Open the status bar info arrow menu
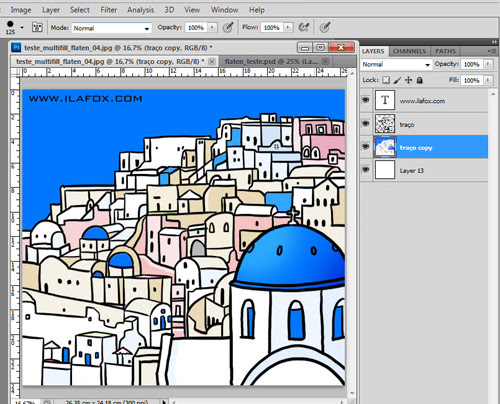This screenshot has height=404, width=500. coord(164,402)
